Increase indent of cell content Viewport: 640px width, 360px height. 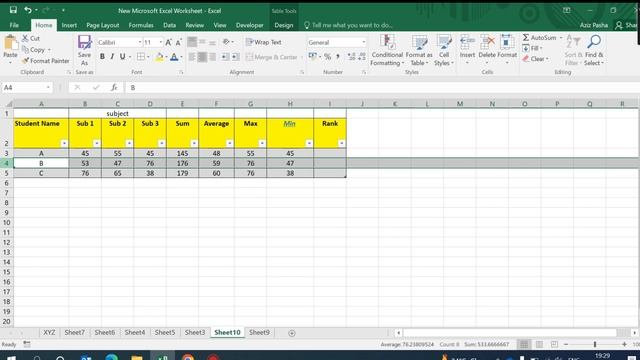pos(236,57)
